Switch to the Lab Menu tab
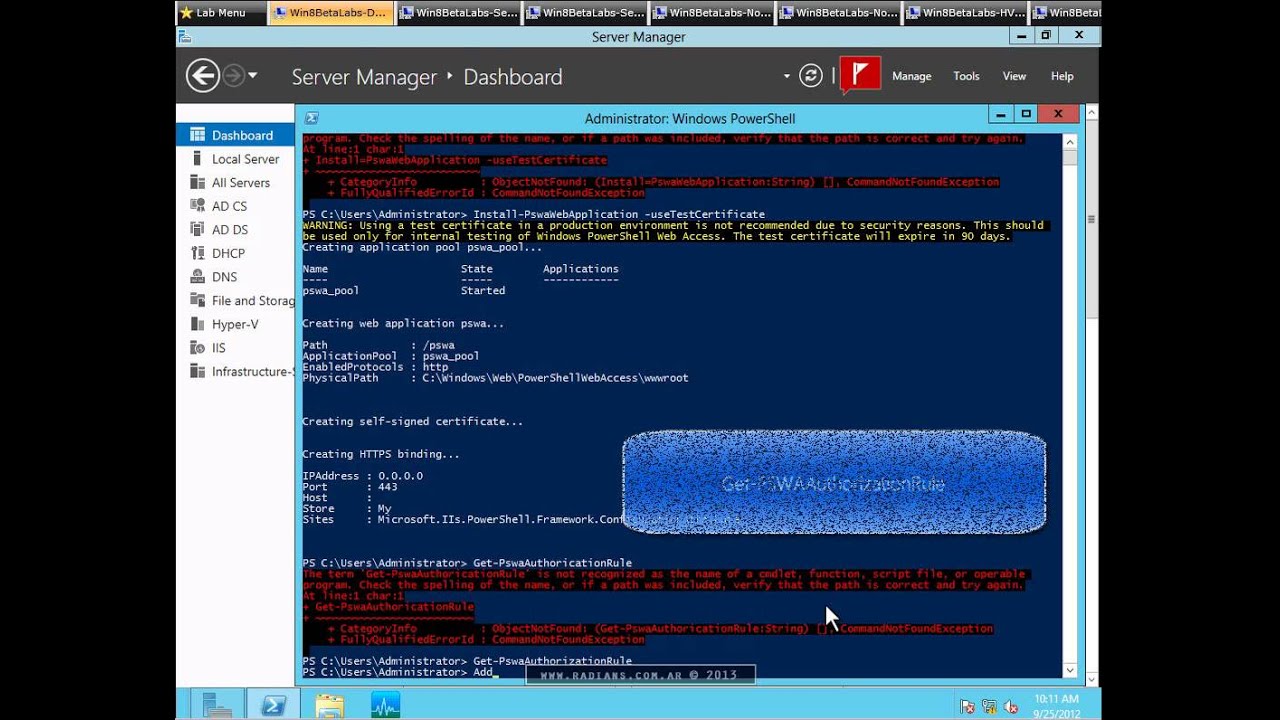The height and width of the screenshot is (720, 1280). coord(220,13)
